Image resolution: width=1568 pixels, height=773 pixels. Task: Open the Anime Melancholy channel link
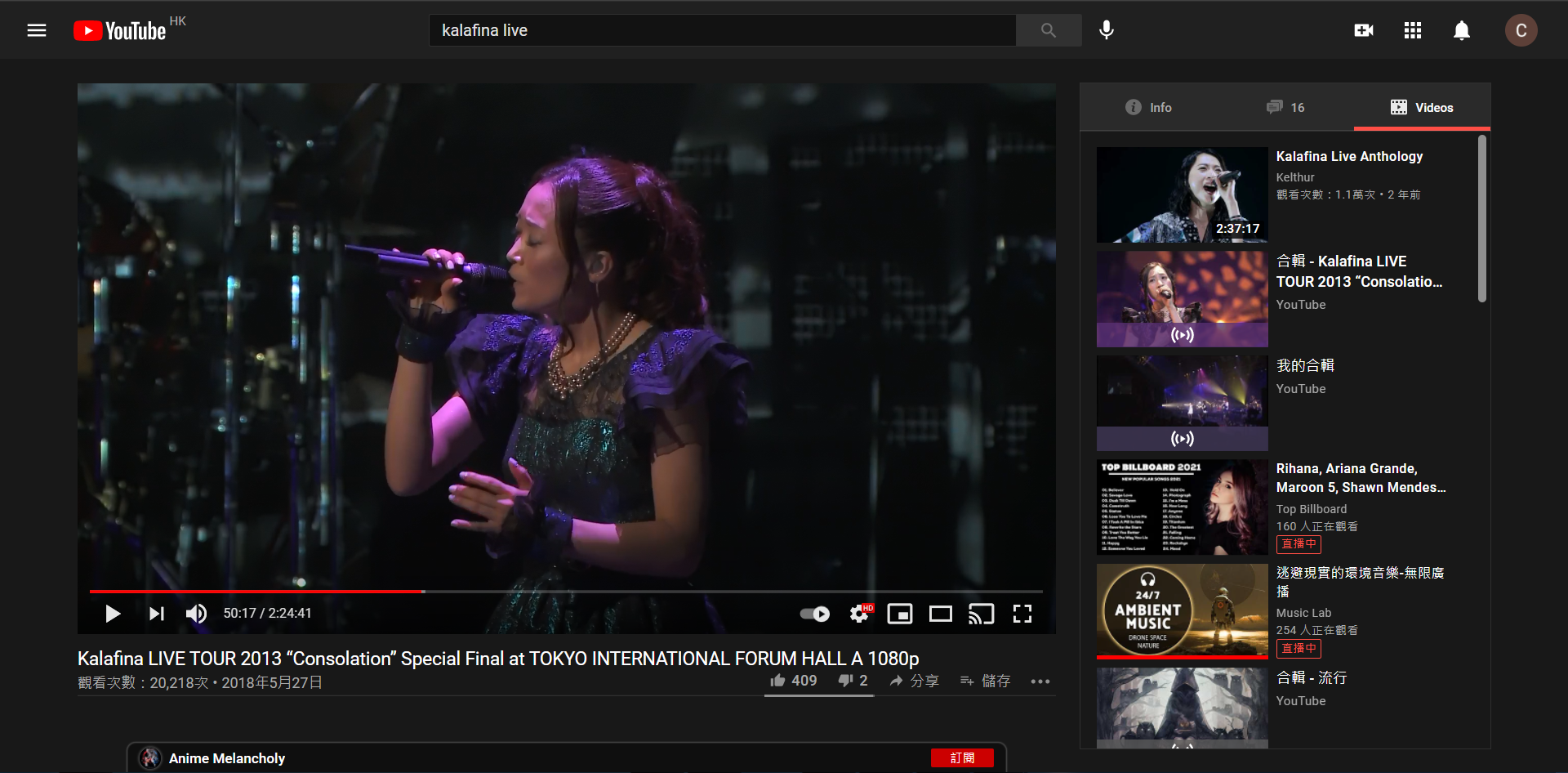tap(226, 758)
